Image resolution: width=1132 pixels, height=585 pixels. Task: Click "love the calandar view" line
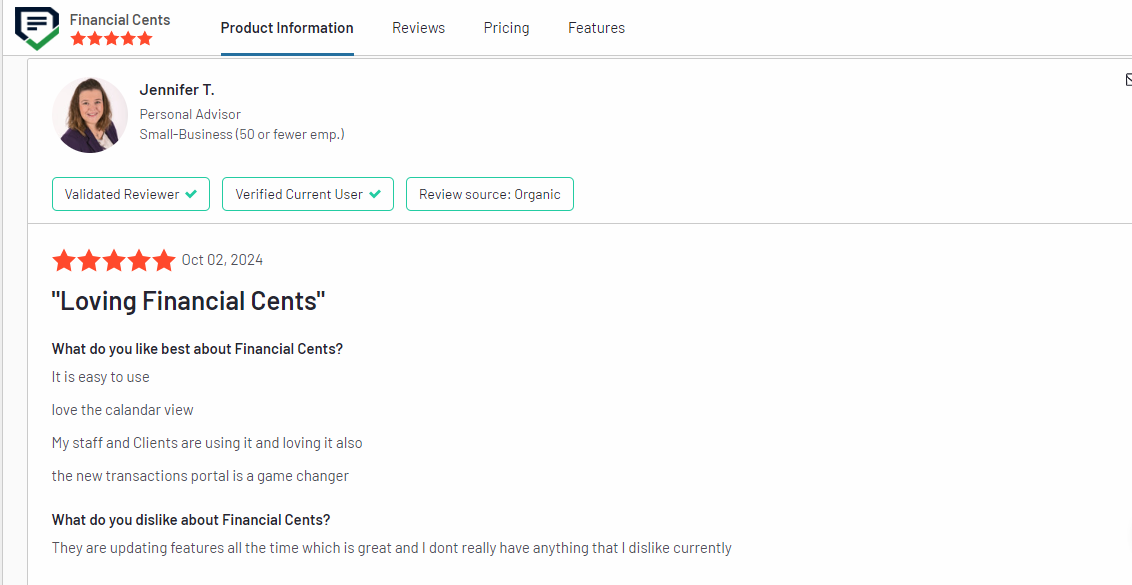tap(123, 410)
